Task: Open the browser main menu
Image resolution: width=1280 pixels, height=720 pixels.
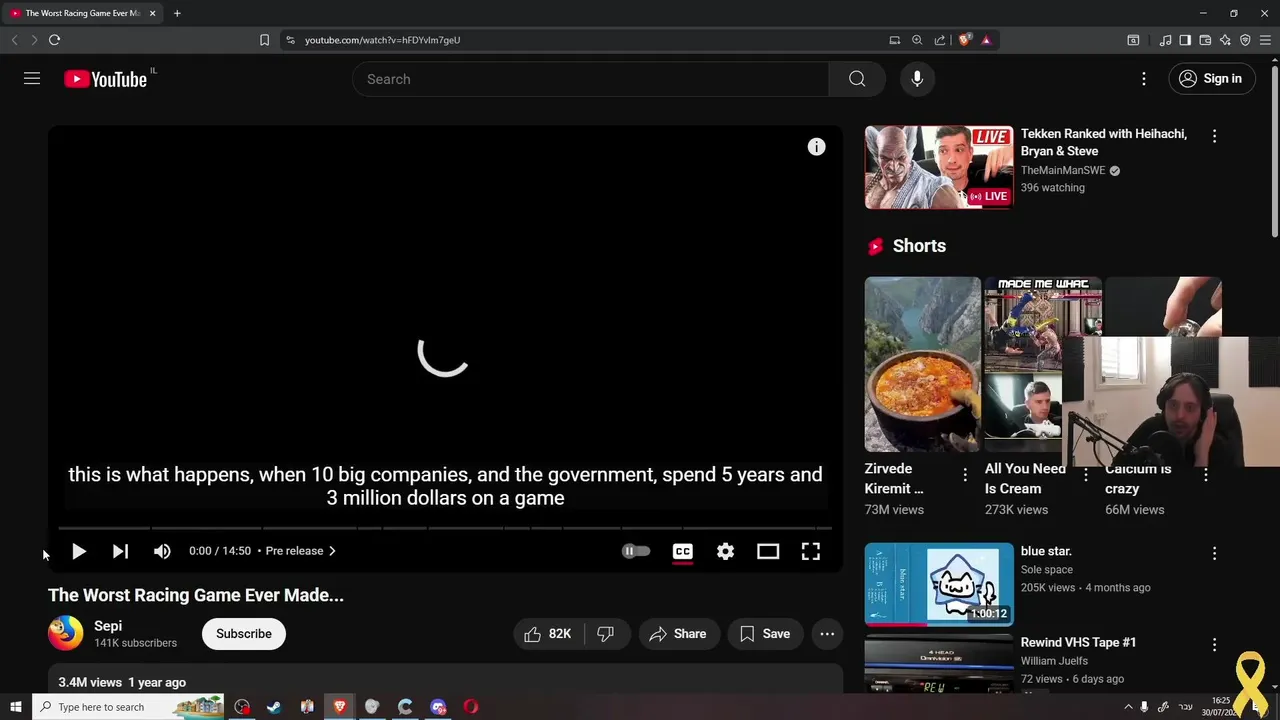Action: pos(1265,40)
